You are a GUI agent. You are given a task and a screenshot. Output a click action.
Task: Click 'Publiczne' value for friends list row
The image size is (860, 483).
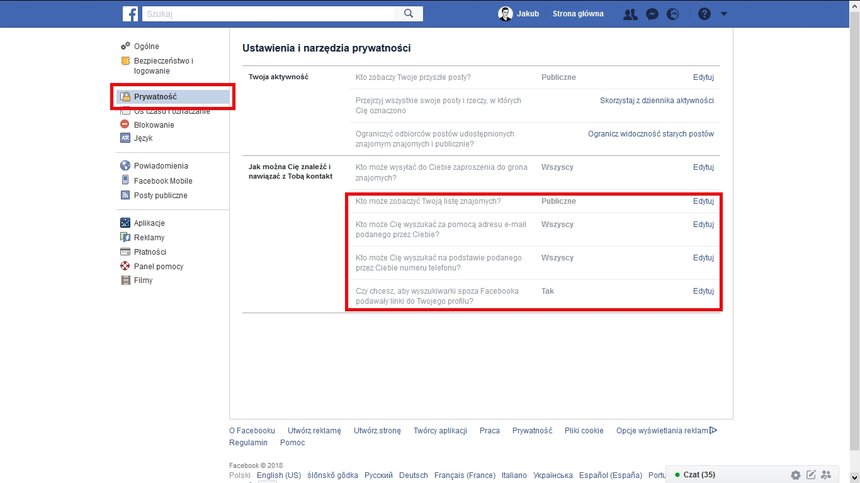click(x=558, y=201)
